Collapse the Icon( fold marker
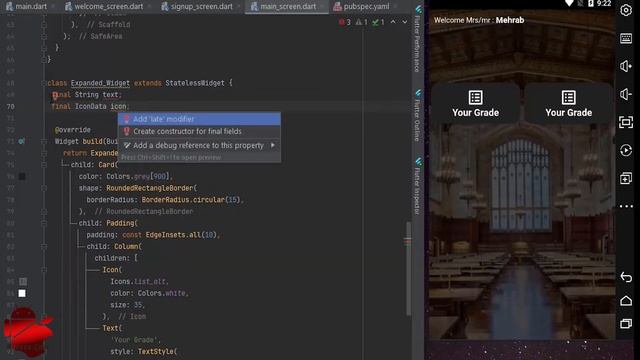The height and width of the screenshot is (360, 640). [x=44, y=270]
